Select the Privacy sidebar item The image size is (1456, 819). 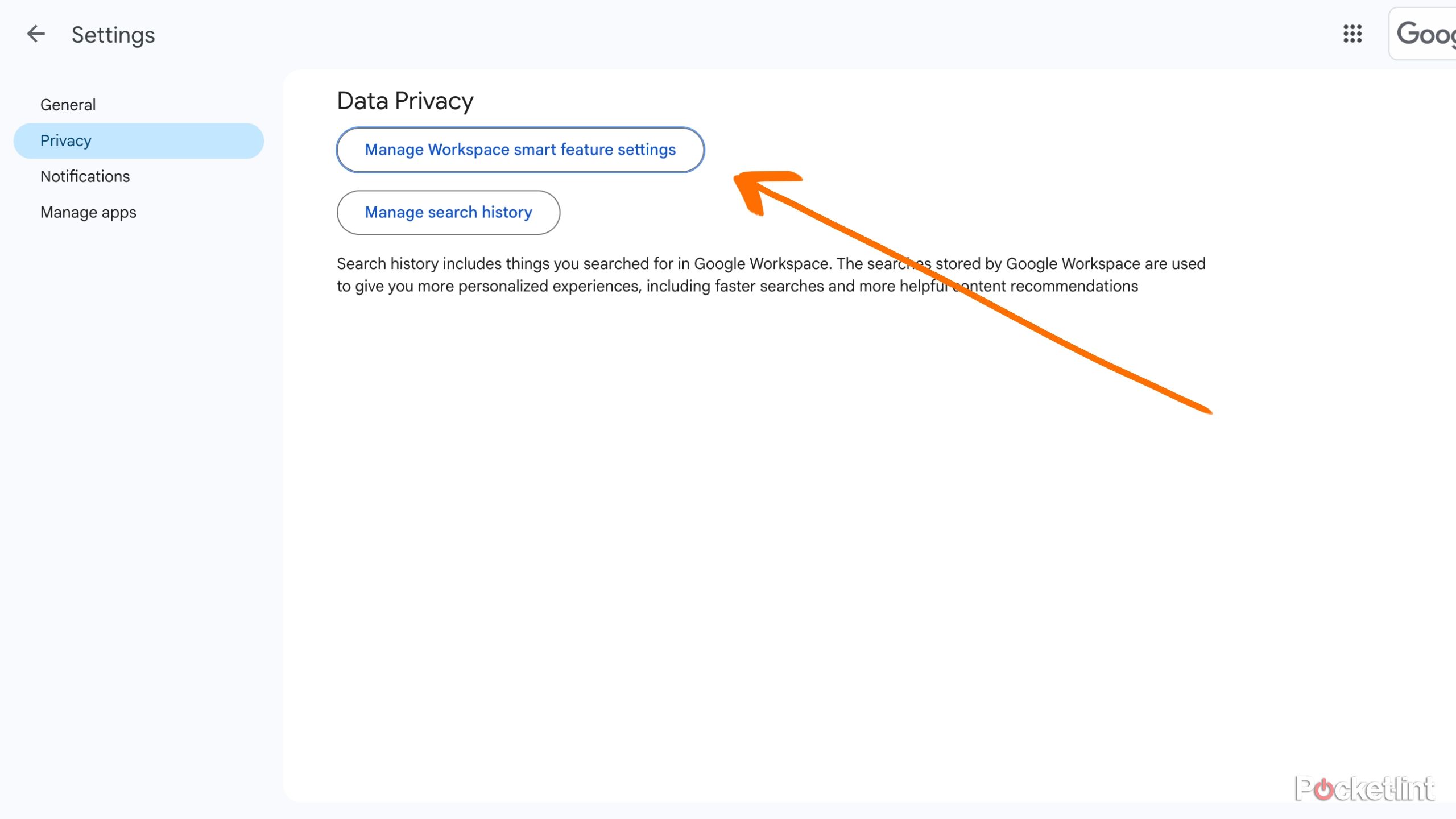(66, 140)
